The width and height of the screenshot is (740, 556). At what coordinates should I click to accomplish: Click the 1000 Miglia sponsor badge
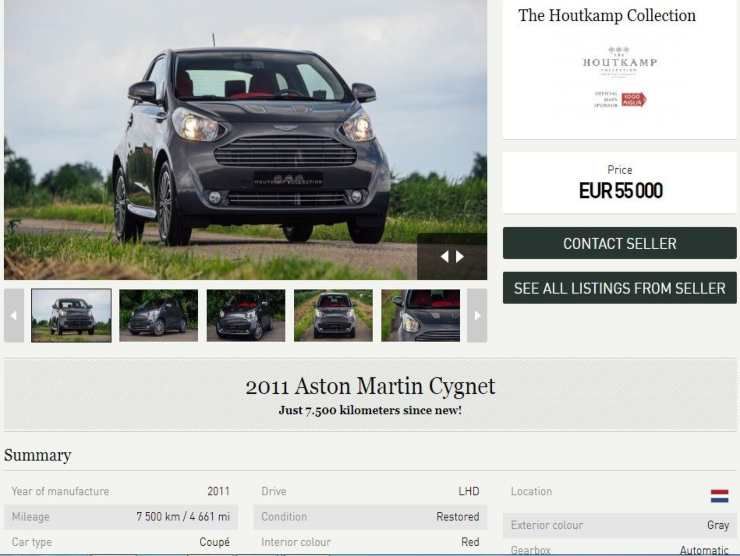[x=633, y=99]
